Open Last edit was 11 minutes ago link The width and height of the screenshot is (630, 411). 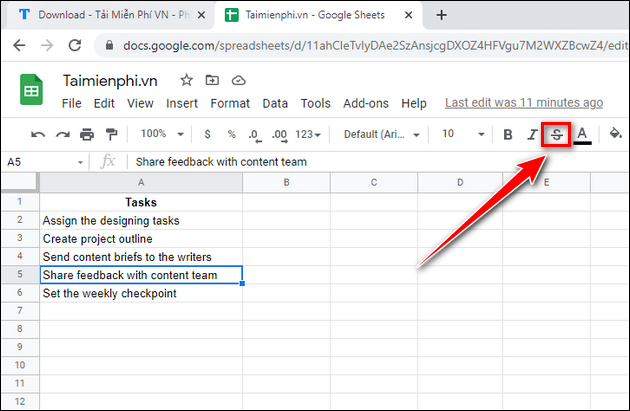click(524, 103)
